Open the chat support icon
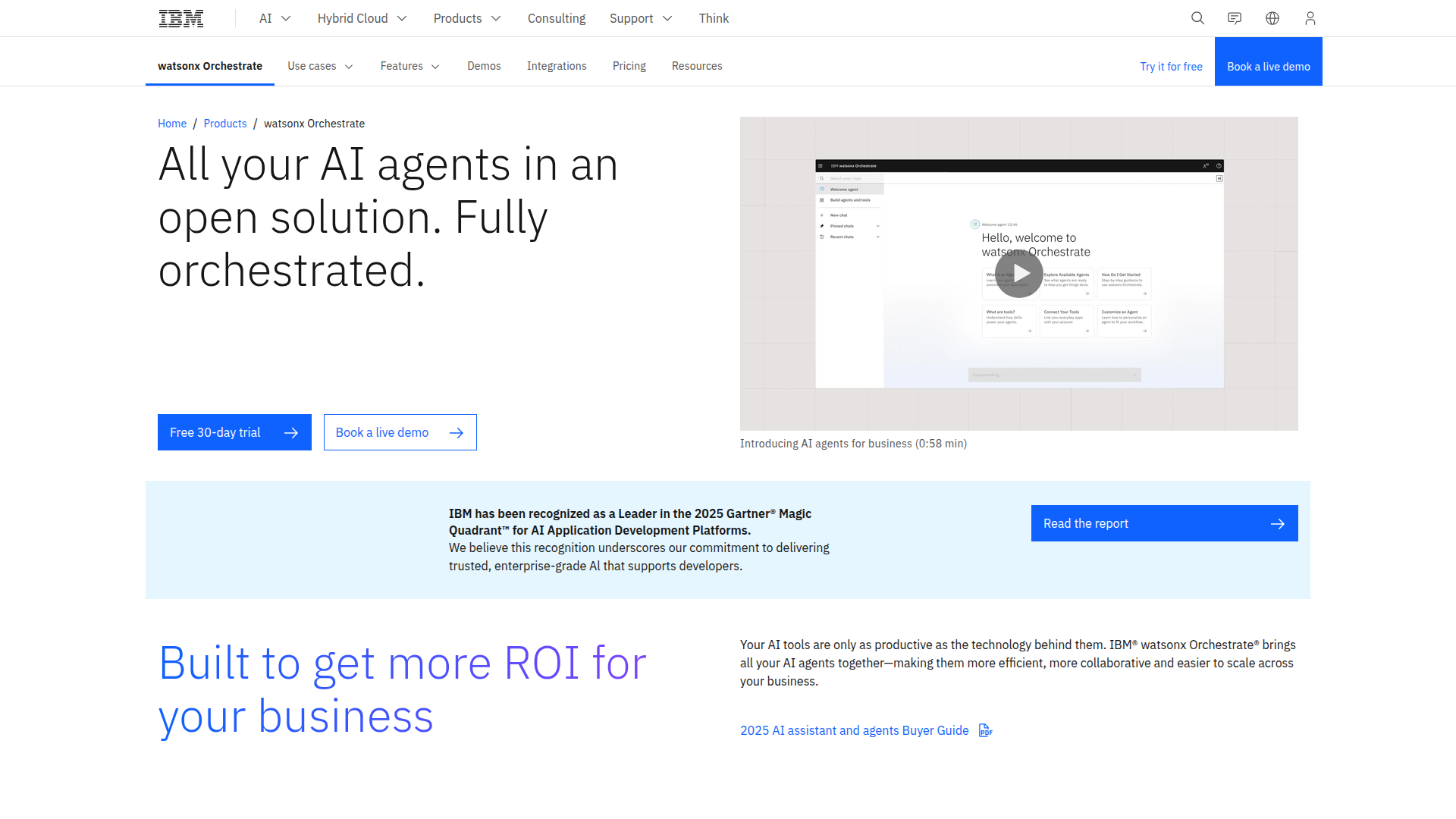This screenshot has height=819, width=1456. pos(1235,18)
